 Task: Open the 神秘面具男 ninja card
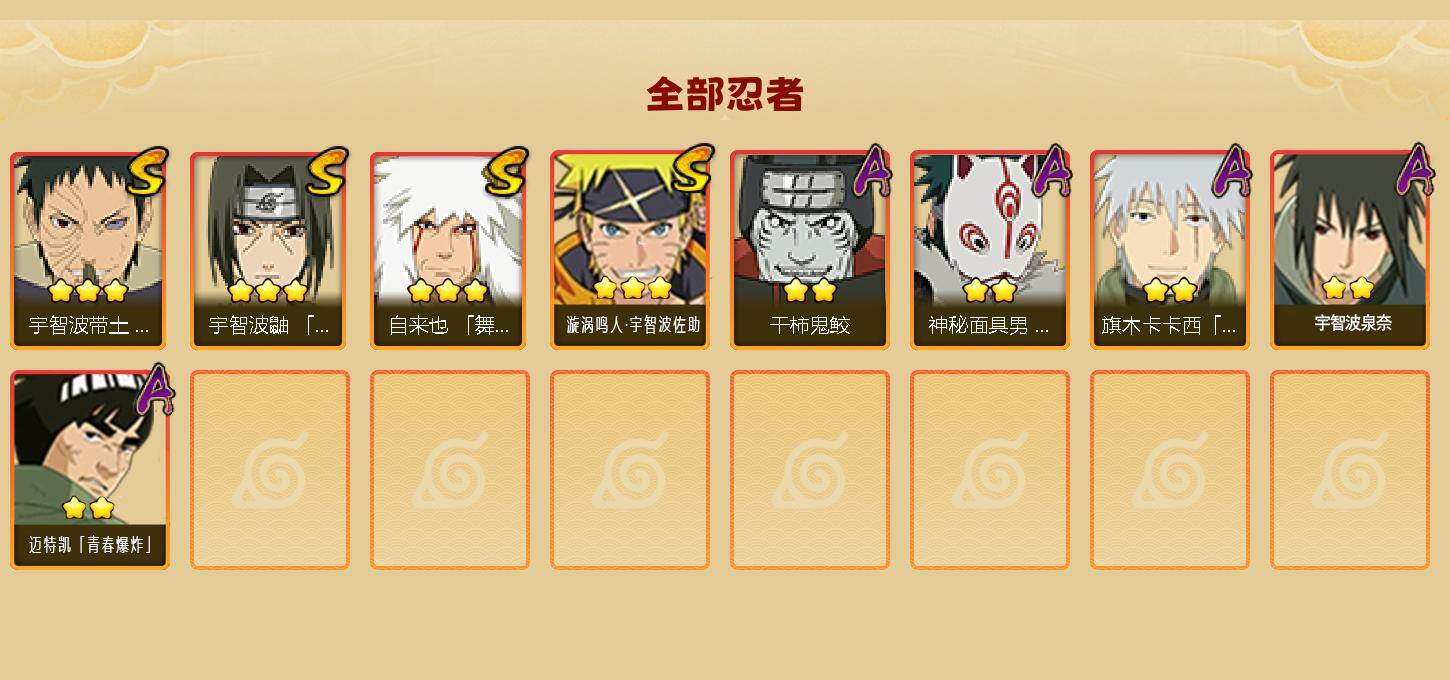pyautogui.click(x=989, y=250)
